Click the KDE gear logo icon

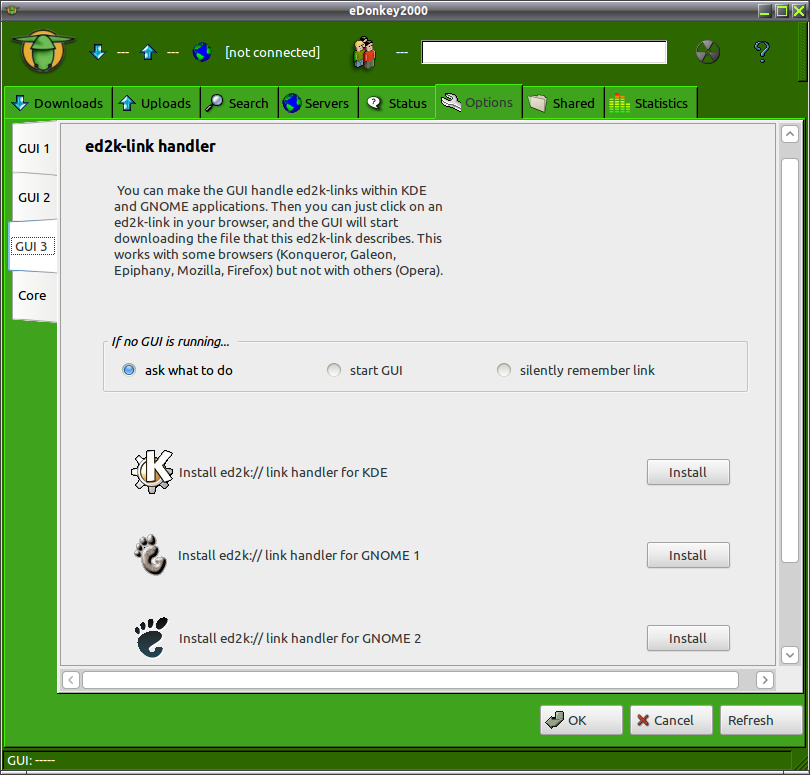click(x=152, y=471)
